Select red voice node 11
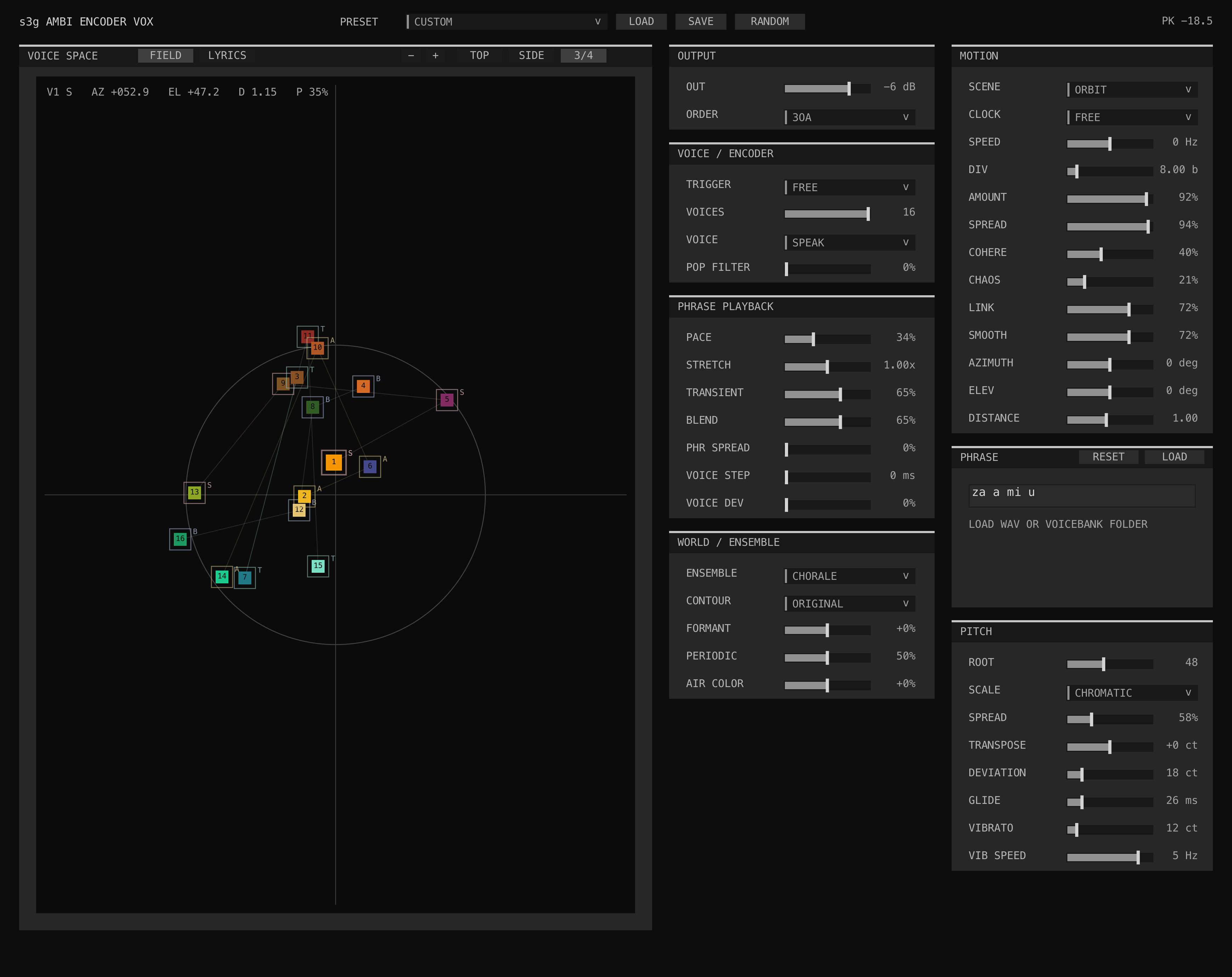The width and height of the screenshot is (1232, 977). tap(307, 337)
